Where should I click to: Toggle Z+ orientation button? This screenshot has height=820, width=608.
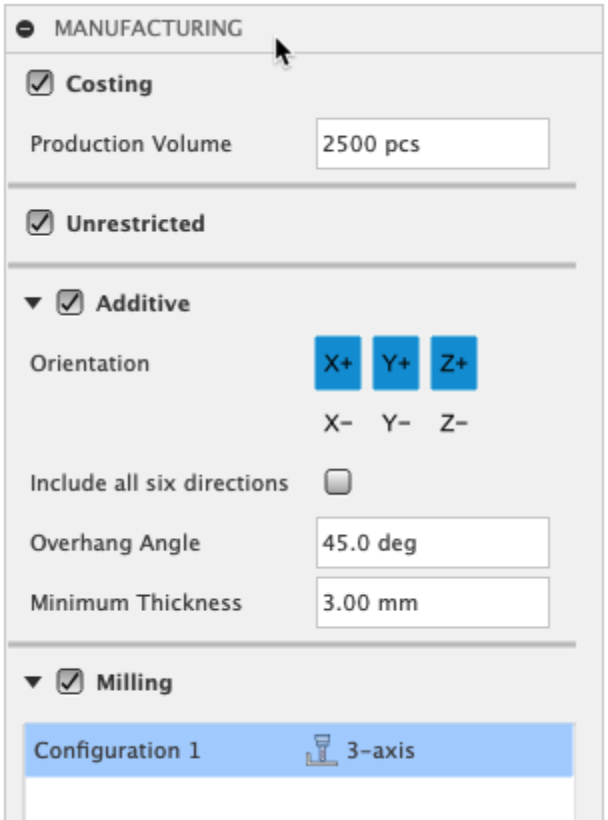(x=454, y=364)
